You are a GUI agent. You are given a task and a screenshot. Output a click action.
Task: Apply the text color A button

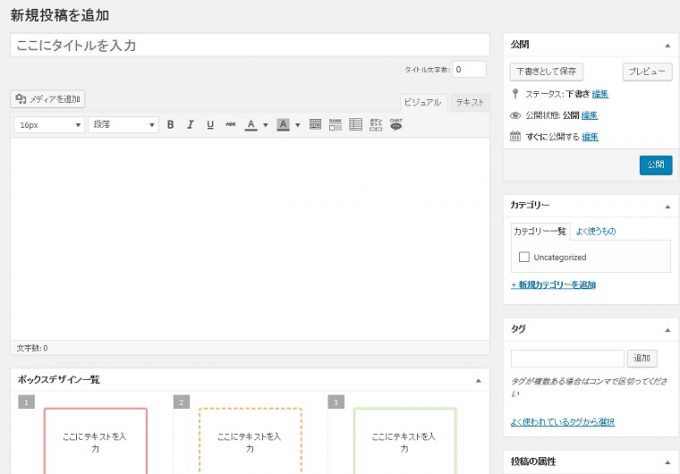pyautogui.click(x=251, y=125)
